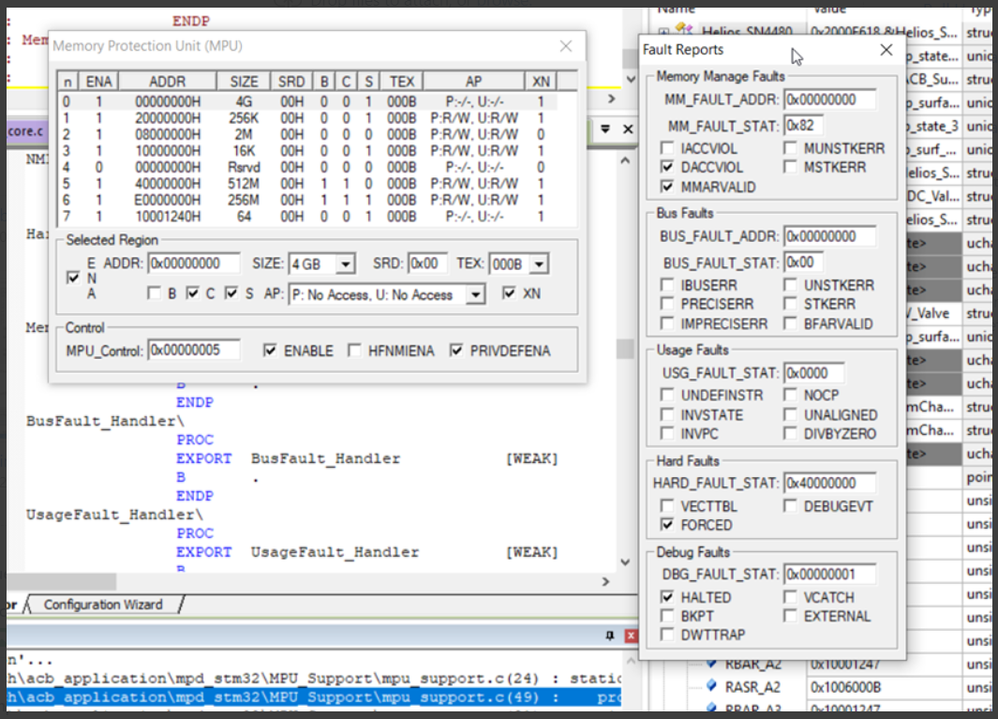
Task: Toggle the ENA checkbox for selected region
Action: (x=73, y=277)
